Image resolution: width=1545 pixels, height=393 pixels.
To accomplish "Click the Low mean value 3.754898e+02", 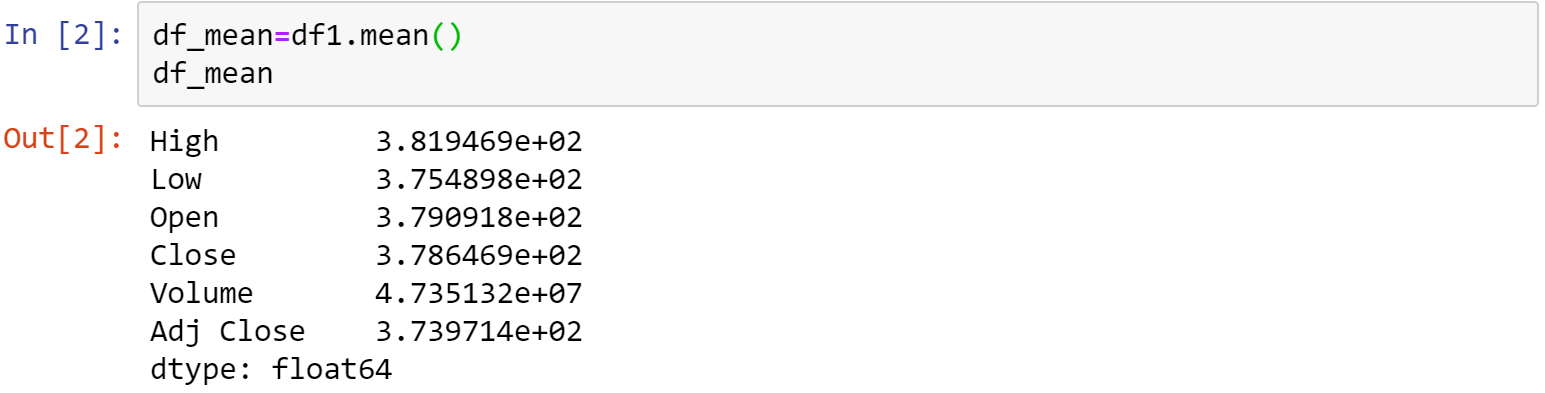I will 479,180.
